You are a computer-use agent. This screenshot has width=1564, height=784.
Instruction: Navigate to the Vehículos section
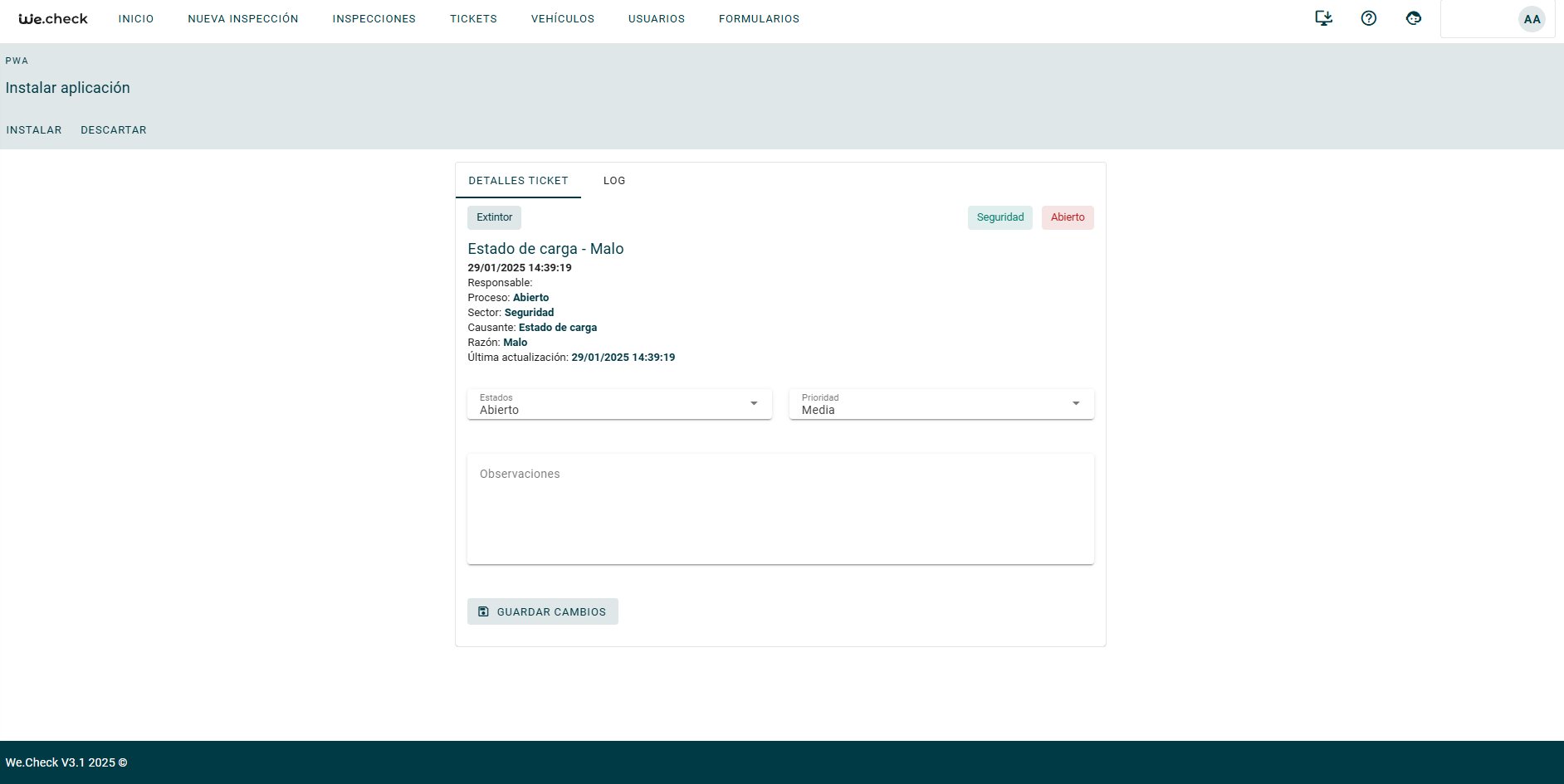562,19
